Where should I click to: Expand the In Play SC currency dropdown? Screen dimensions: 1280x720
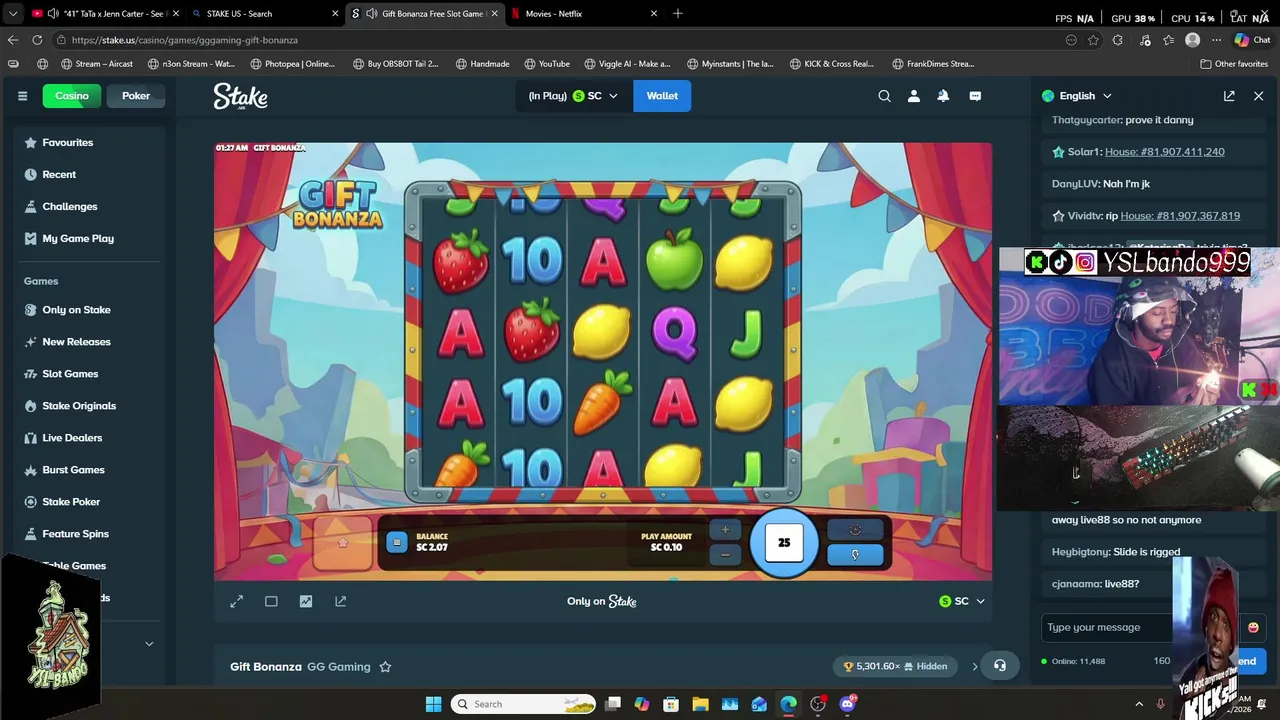(x=573, y=96)
